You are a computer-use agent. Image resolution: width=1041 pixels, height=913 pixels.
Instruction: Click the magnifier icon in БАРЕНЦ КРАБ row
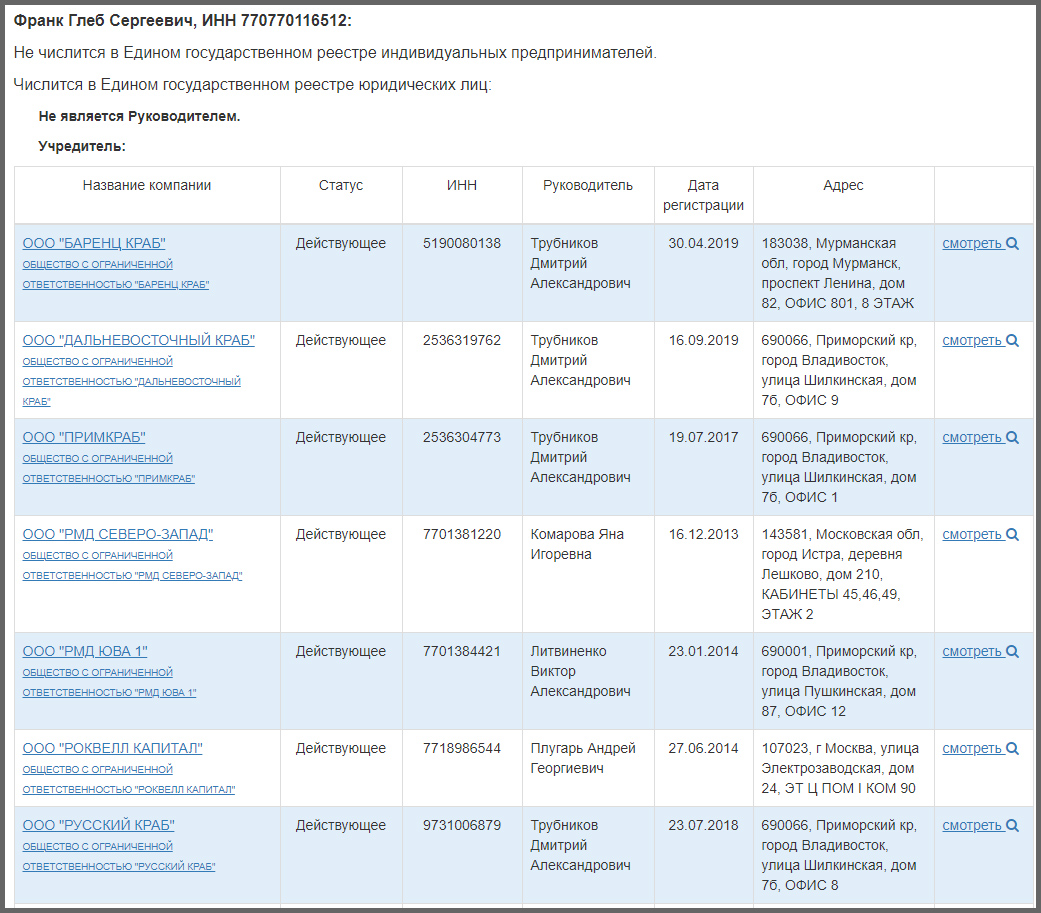click(1012, 244)
